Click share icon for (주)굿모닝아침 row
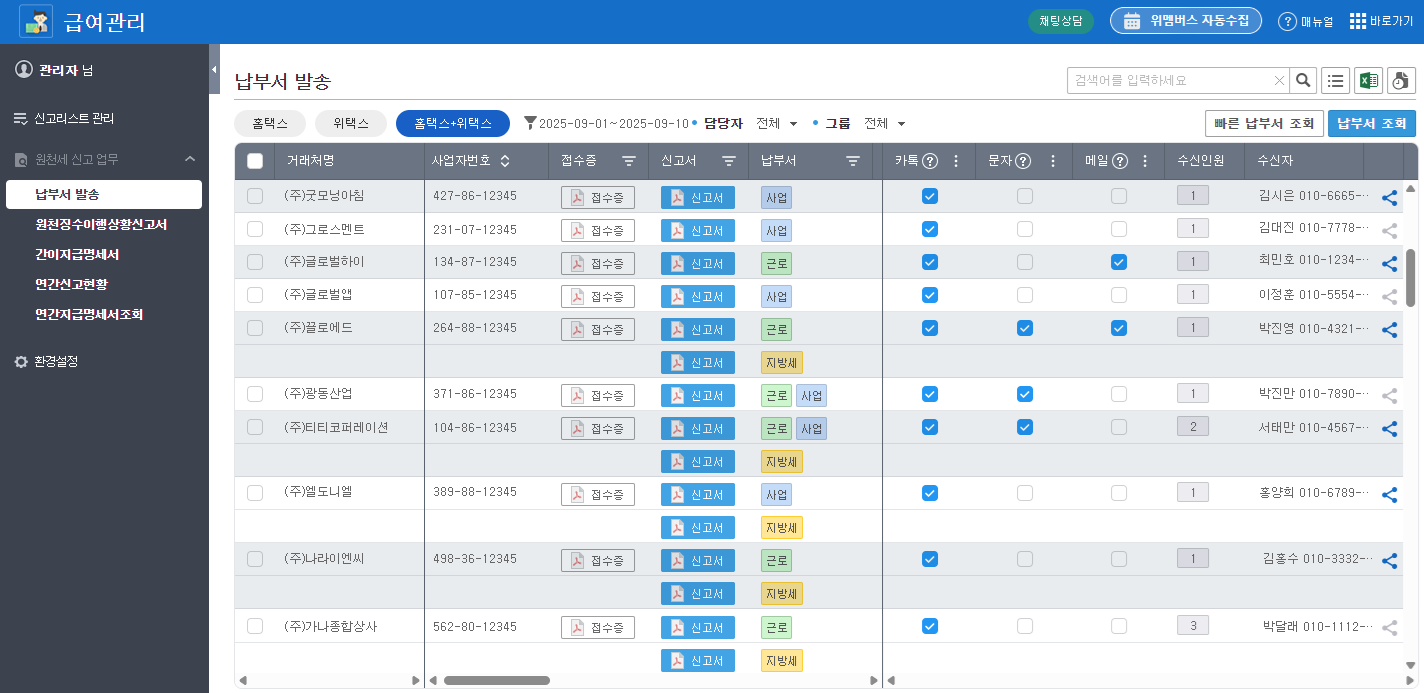Image resolution: width=1424 pixels, height=693 pixels. pyautogui.click(x=1389, y=198)
